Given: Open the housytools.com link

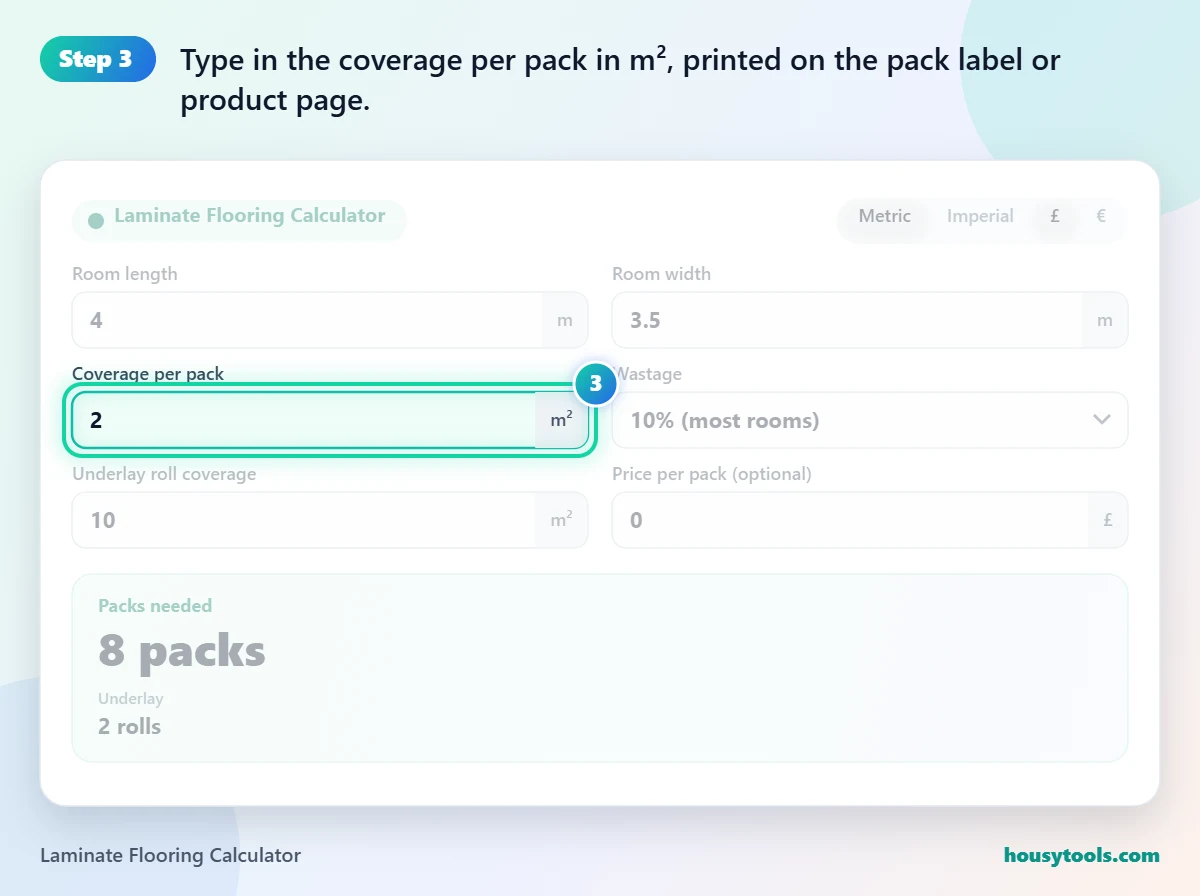Looking at the screenshot, I should pos(1082,855).
